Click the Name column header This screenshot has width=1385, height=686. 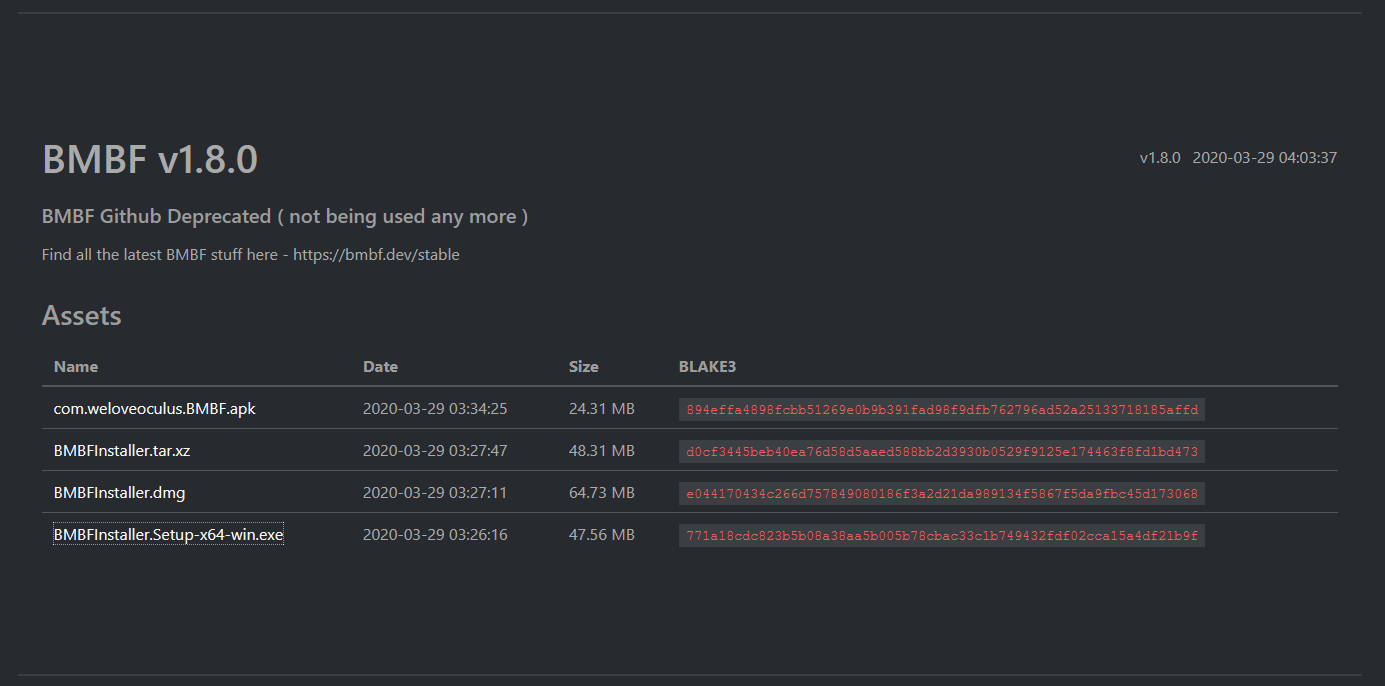coord(76,366)
